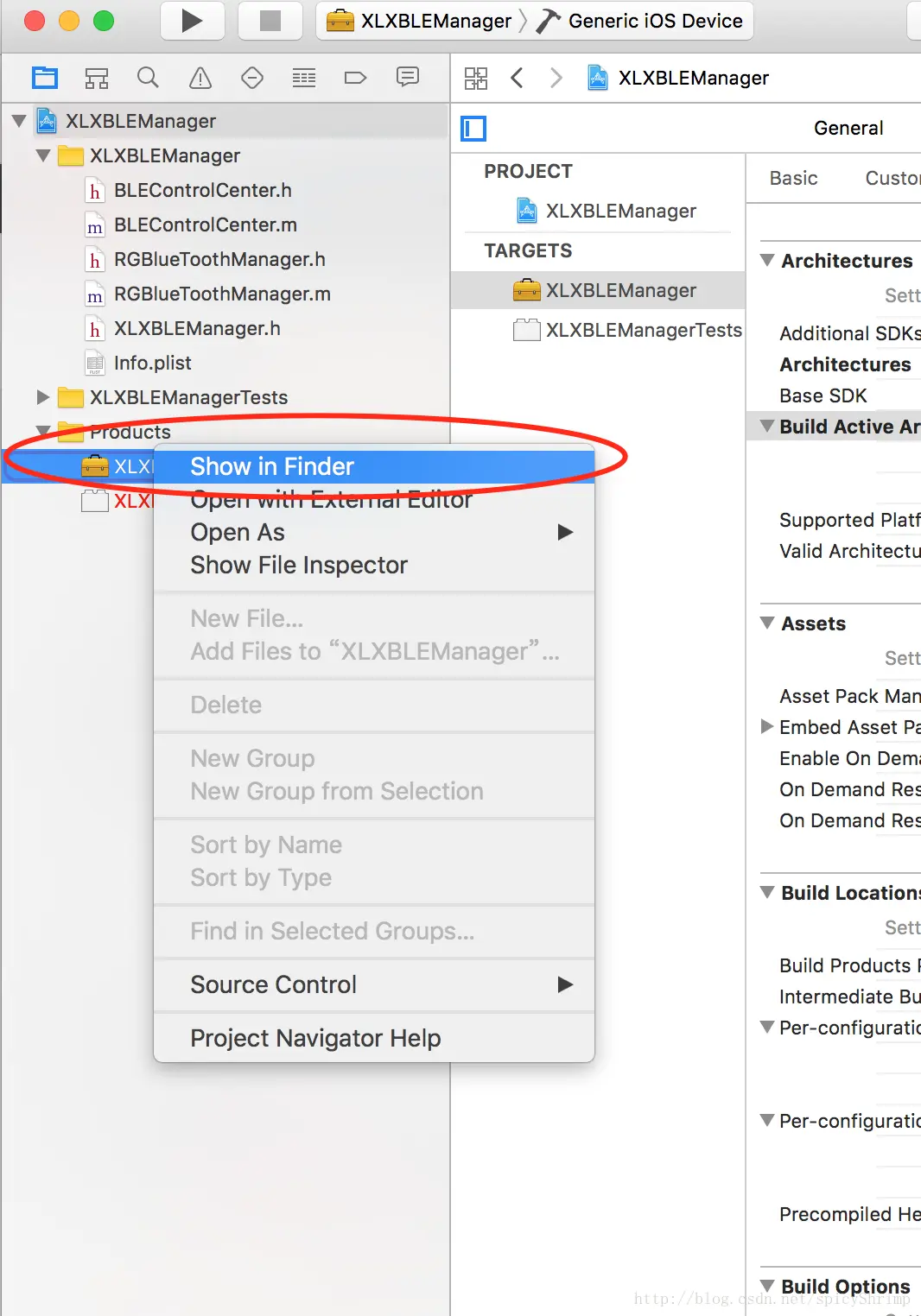The height and width of the screenshot is (1316, 921).
Task: Open the Debug navigator icon
Action: tap(304, 79)
